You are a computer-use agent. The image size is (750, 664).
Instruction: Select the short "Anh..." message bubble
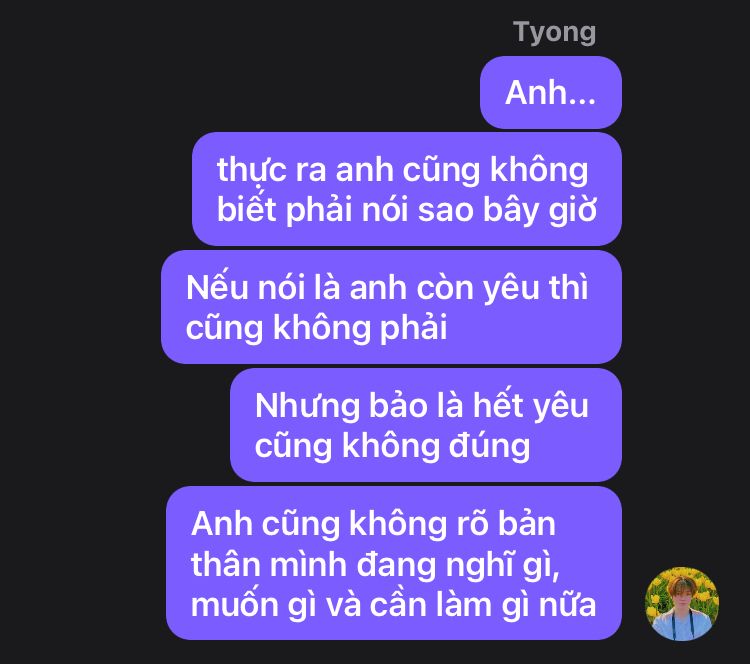click(551, 92)
